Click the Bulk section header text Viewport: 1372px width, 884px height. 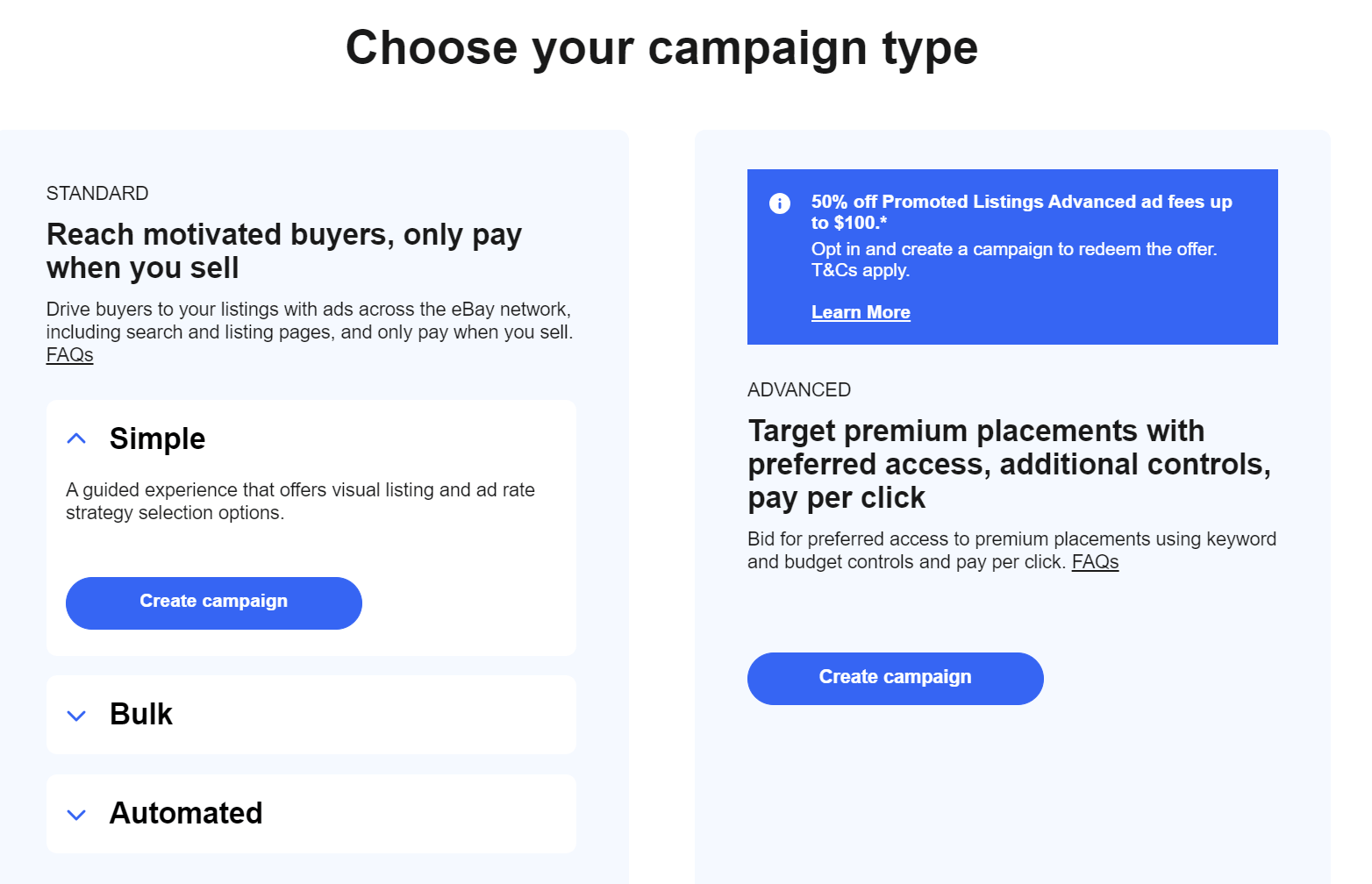coord(140,715)
